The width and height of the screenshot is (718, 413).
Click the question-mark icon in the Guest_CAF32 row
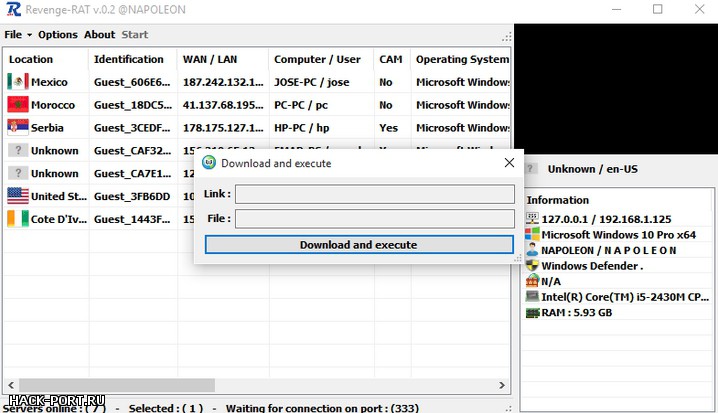click(18, 150)
